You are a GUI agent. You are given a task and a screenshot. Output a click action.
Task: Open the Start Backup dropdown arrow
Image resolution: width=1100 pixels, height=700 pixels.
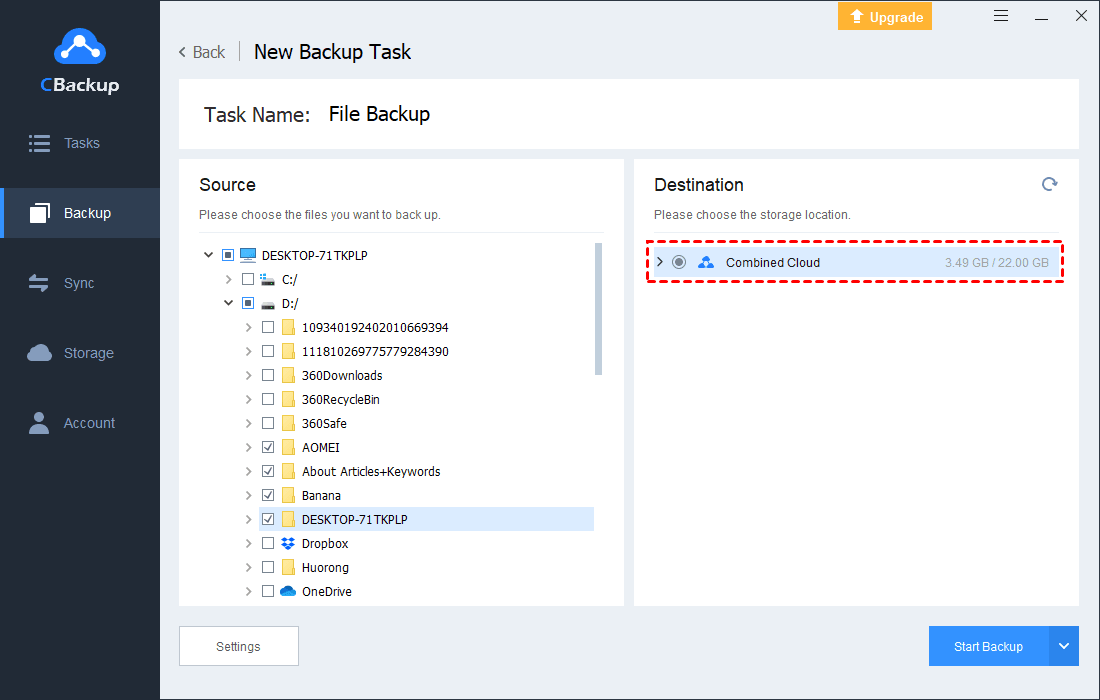pos(1064,647)
